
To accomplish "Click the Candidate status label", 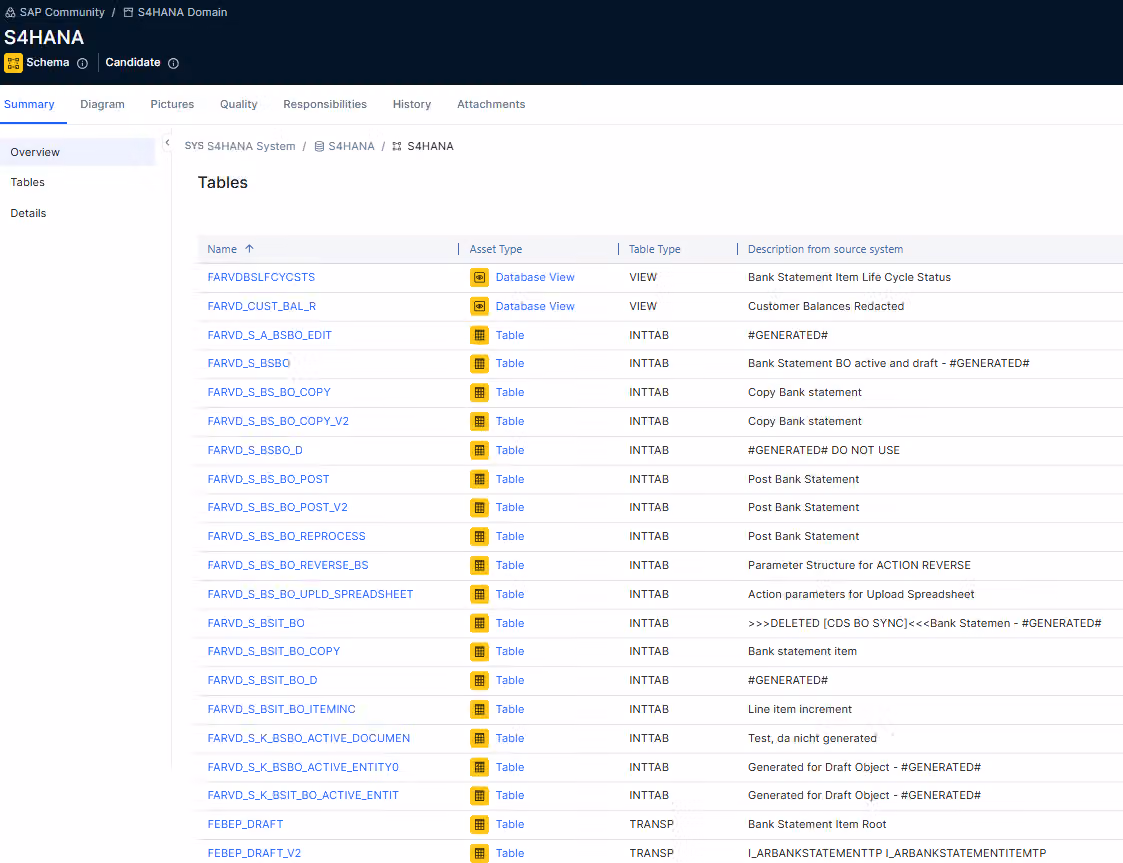I will [132, 62].
